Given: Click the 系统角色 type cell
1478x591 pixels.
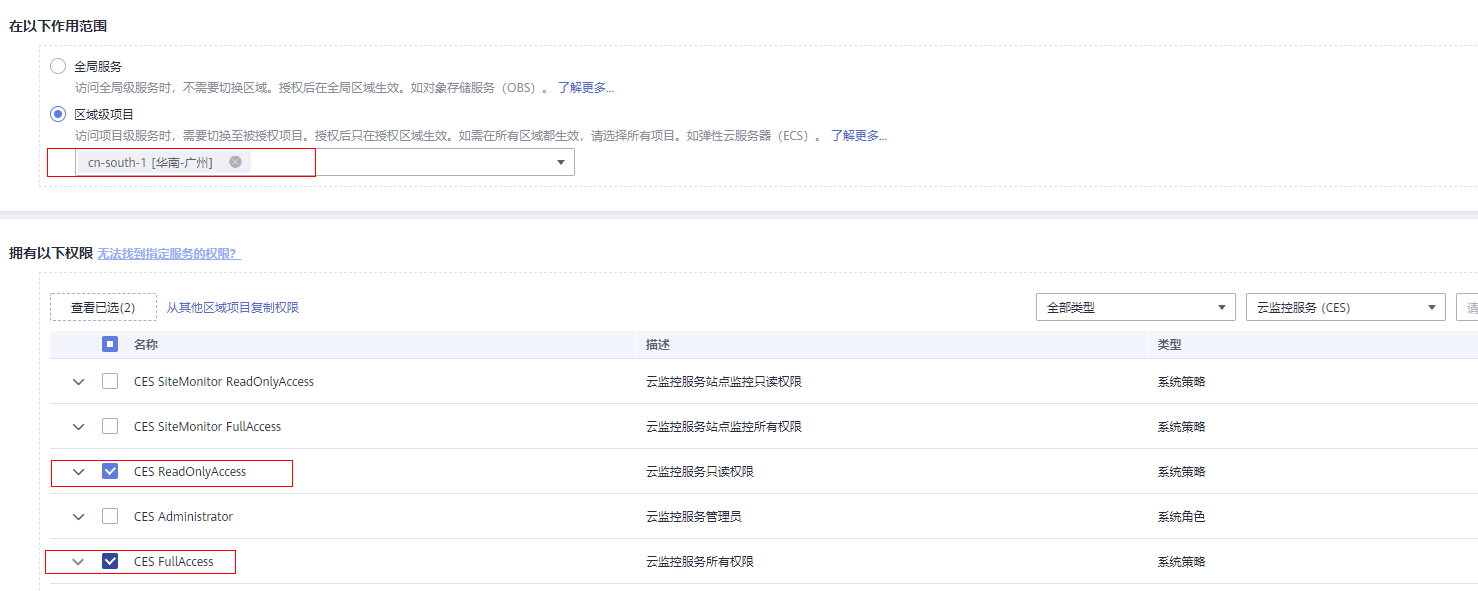Looking at the screenshot, I should (x=1182, y=516).
